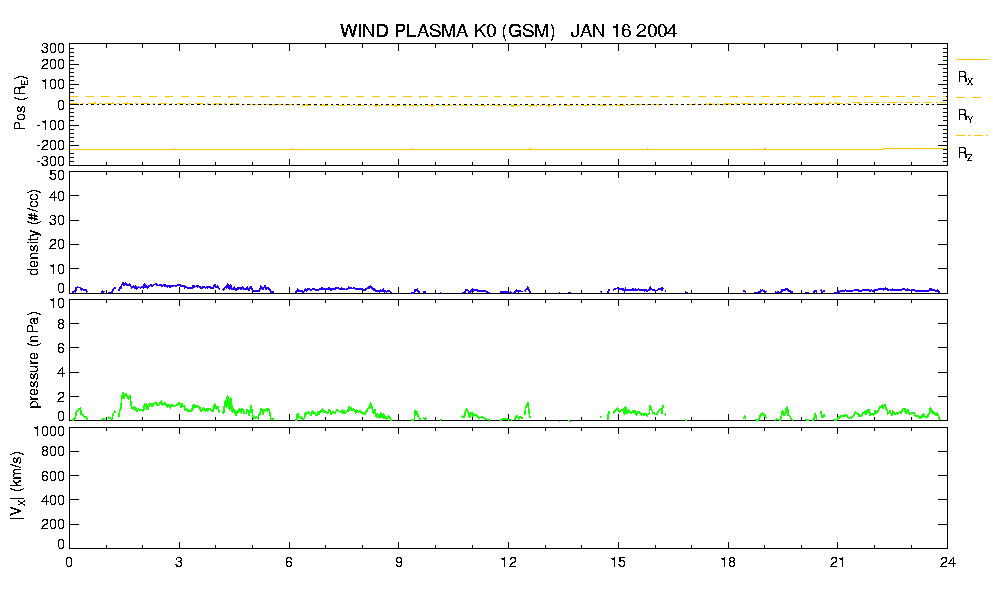Click the solid orange Rx legend line
993x600 pixels.
971,60
